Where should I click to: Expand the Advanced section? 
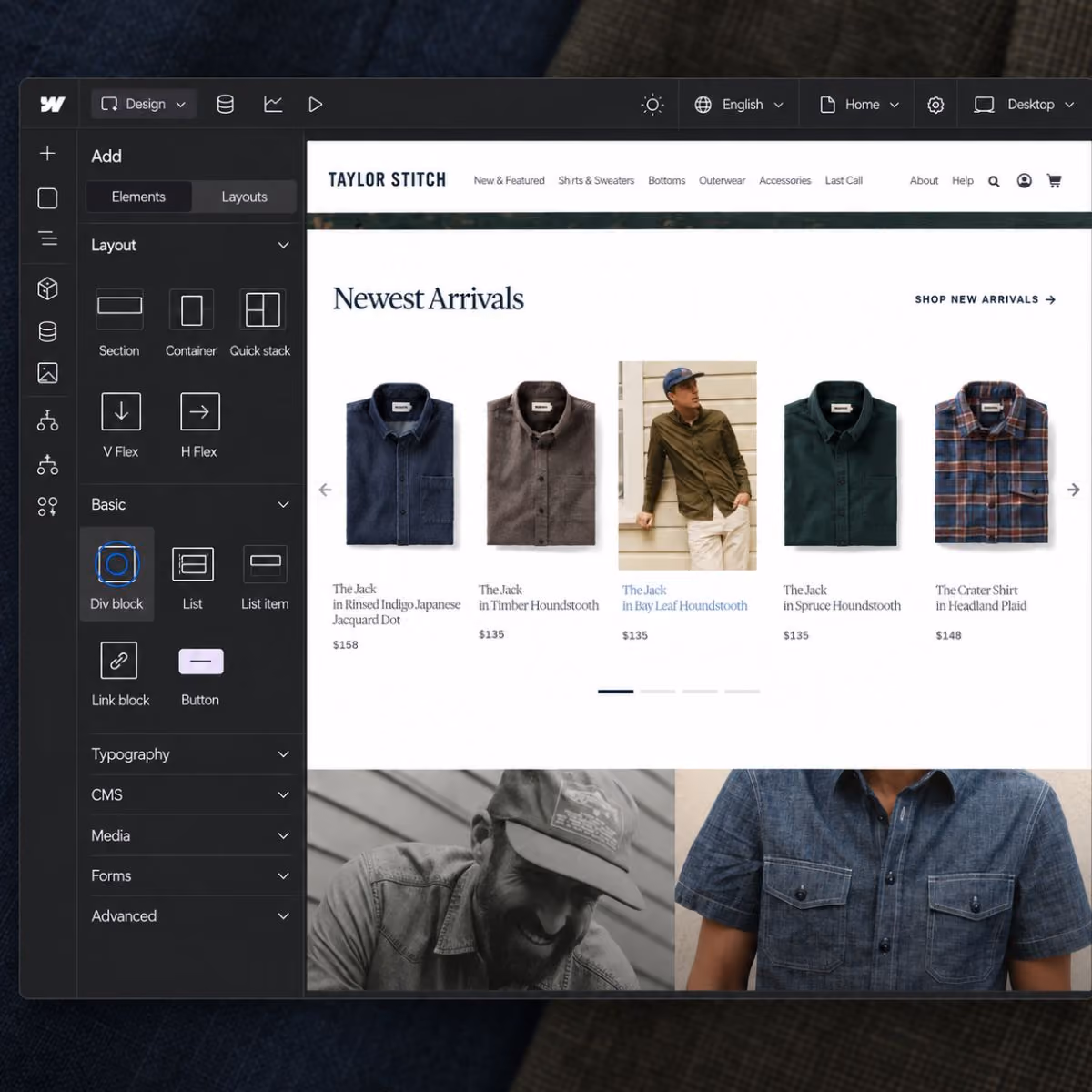190,916
